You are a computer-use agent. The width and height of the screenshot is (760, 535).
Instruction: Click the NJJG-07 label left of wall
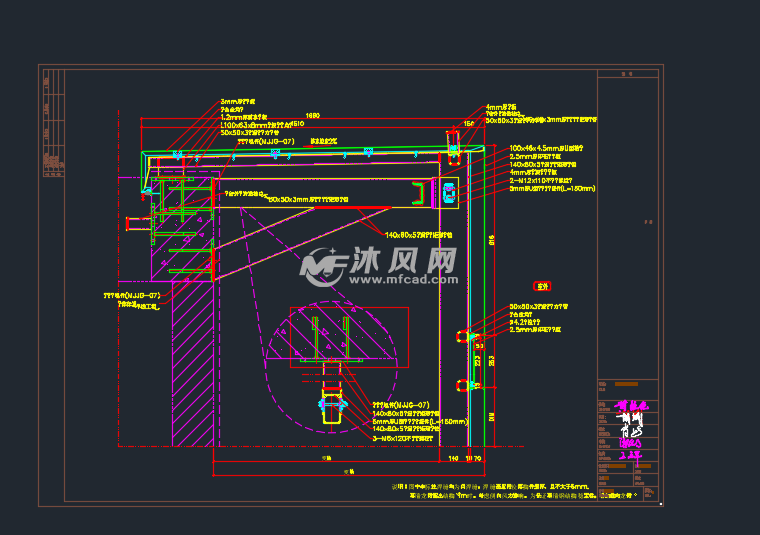pyautogui.click(x=132, y=296)
